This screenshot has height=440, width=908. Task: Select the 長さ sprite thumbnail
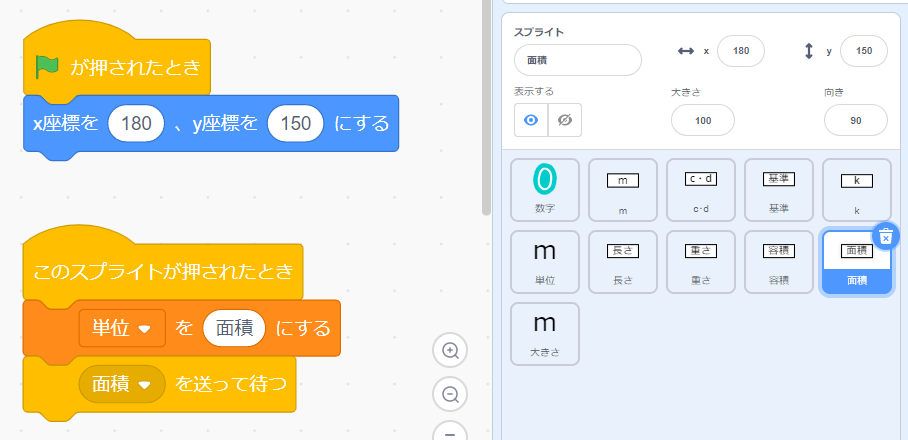point(623,262)
